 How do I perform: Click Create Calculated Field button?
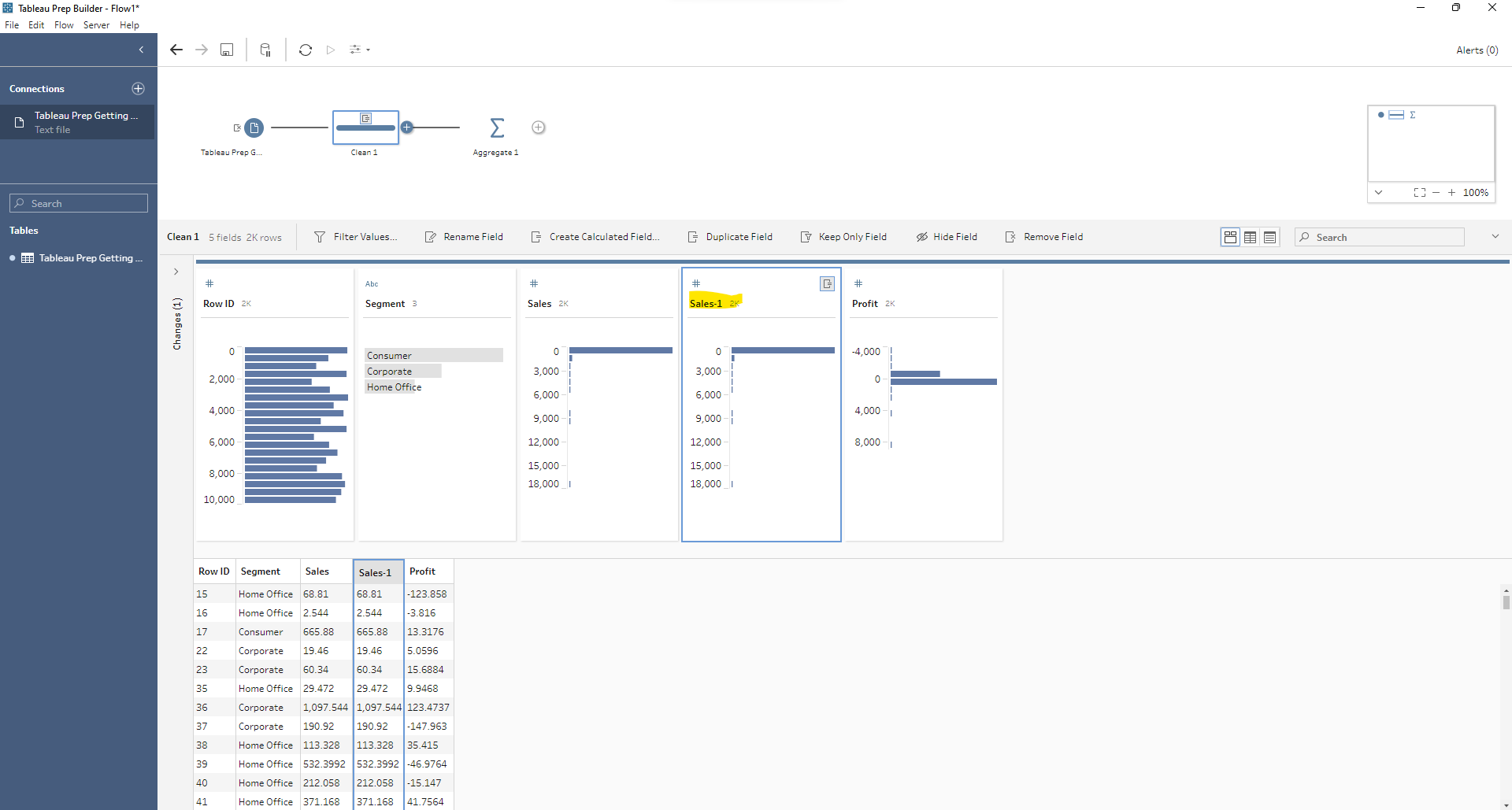click(595, 237)
